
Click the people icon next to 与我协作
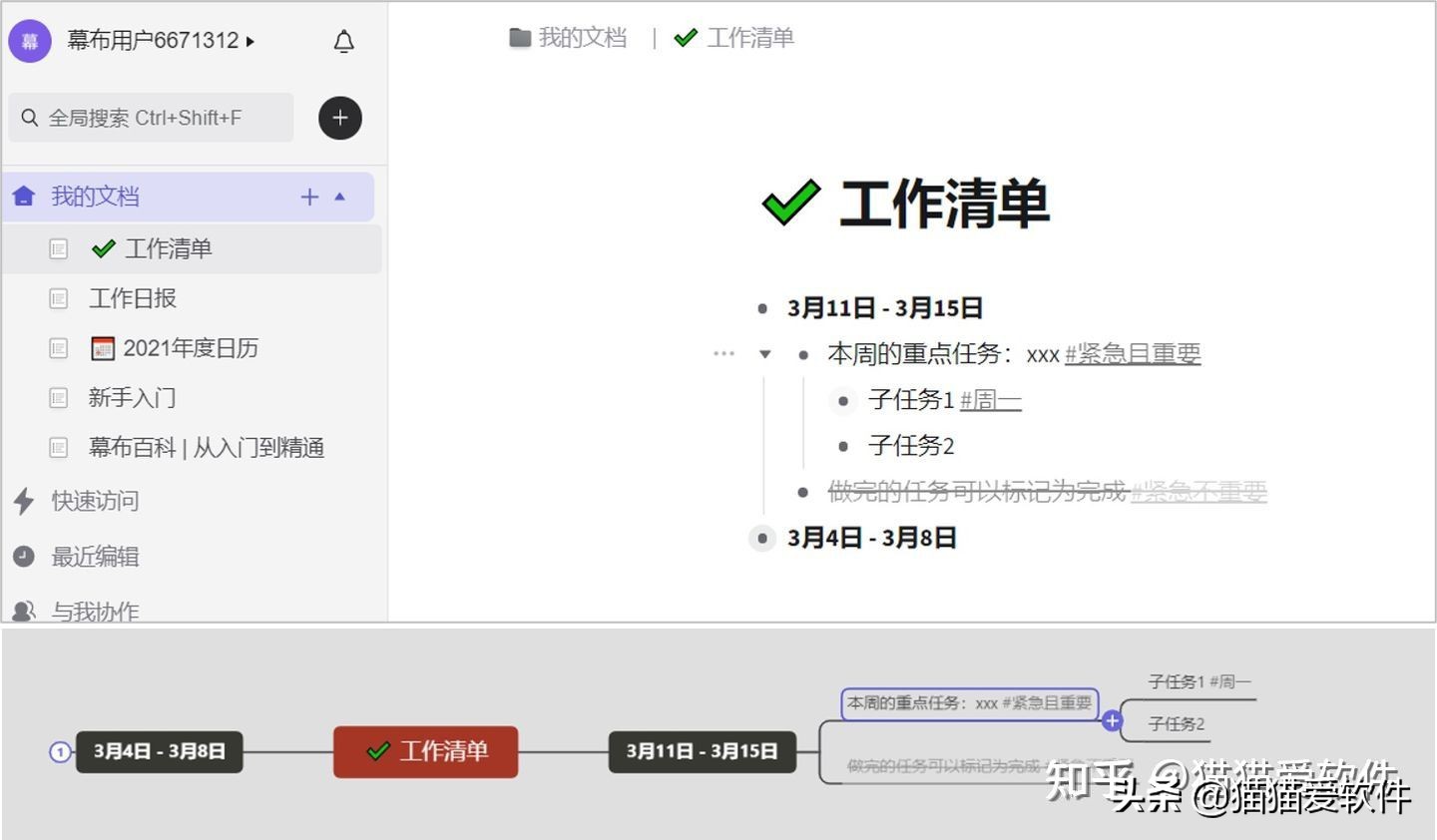24,611
